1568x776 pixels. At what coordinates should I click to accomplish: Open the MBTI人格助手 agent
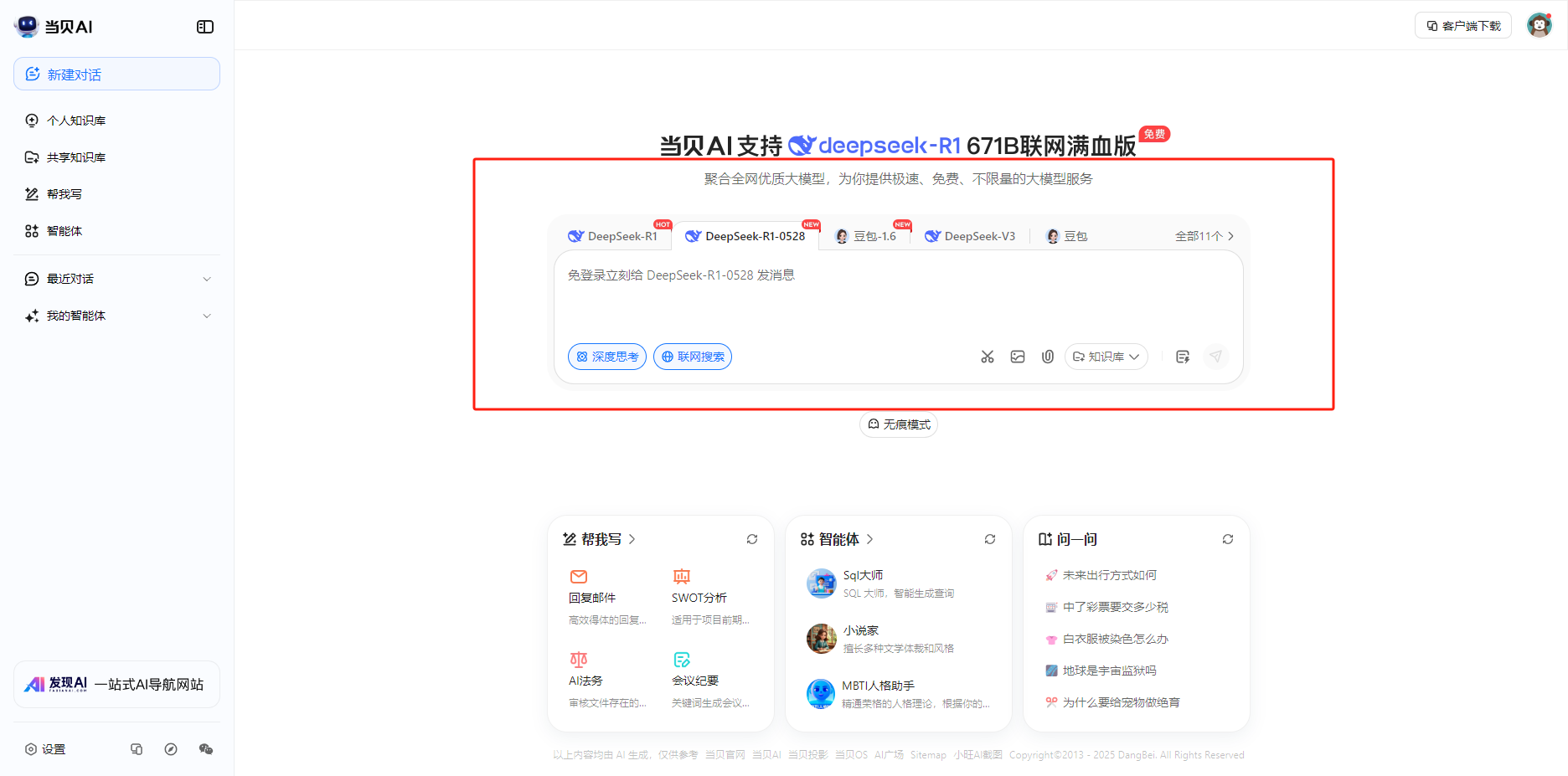pyautogui.click(x=900, y=694)
